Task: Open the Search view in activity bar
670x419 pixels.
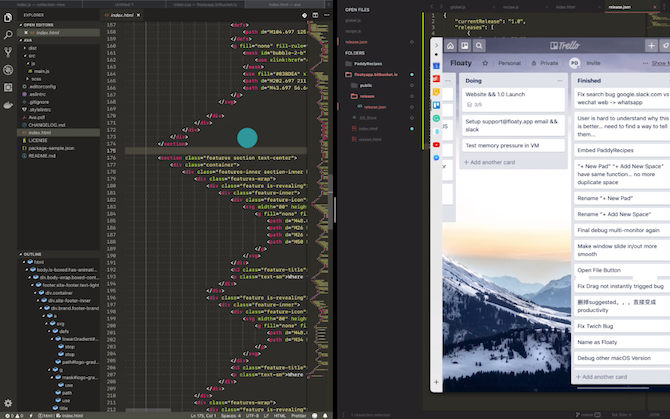Action: tap(7, 33)
